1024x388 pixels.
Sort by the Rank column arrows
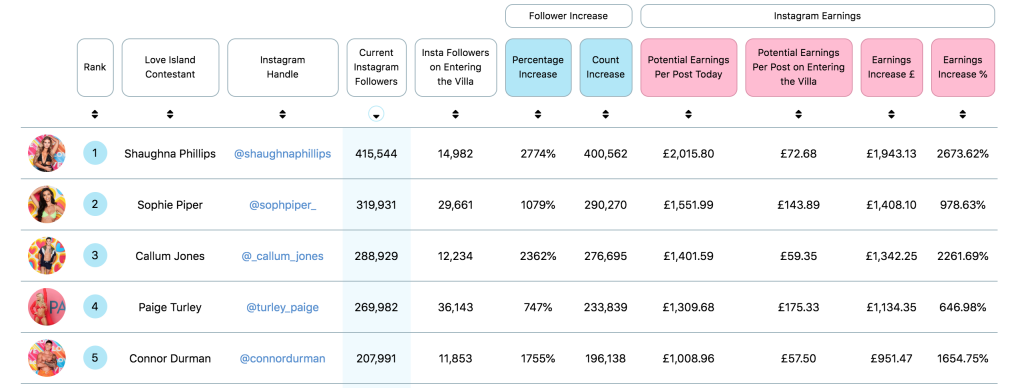pyautogui.click(x=95, y=114)
